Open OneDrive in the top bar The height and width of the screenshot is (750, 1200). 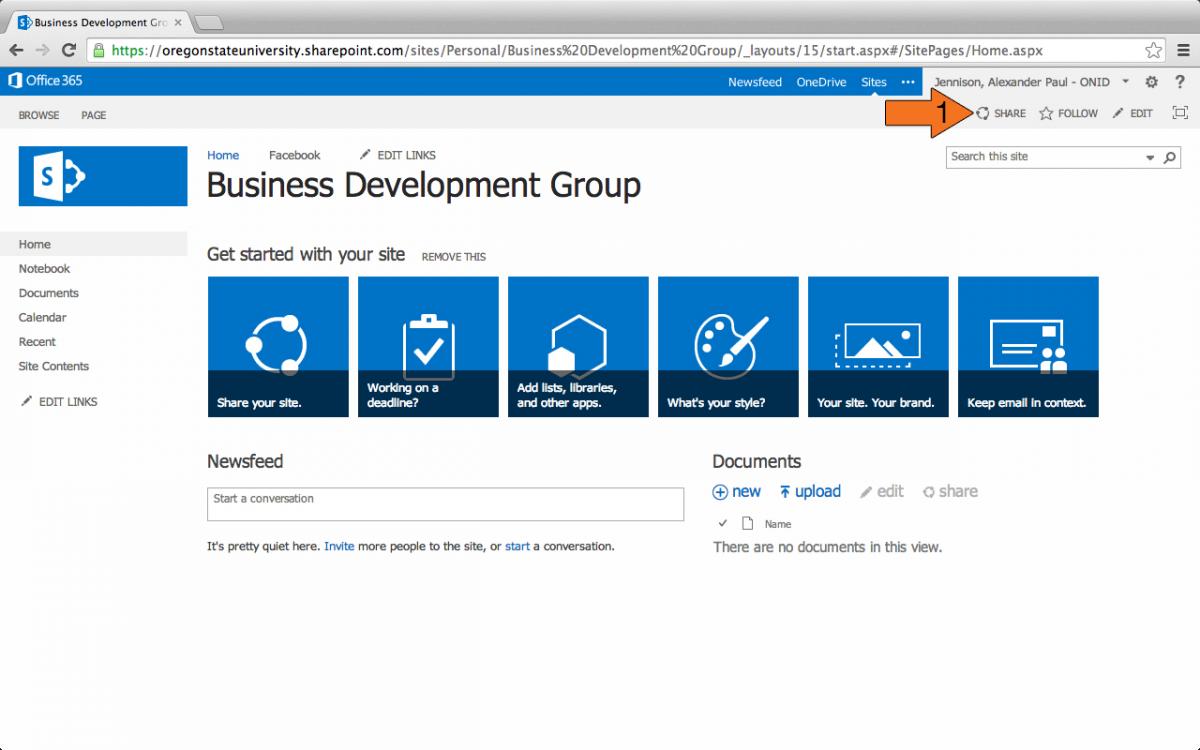point(821,82)
